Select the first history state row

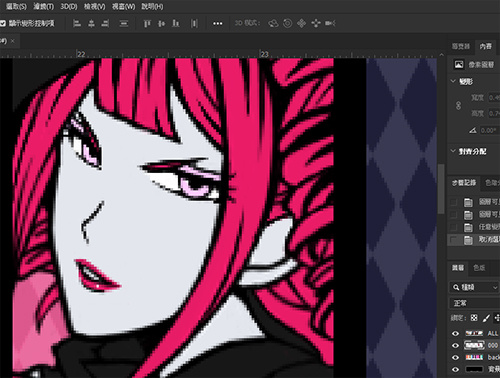click(x=474, y=202)
